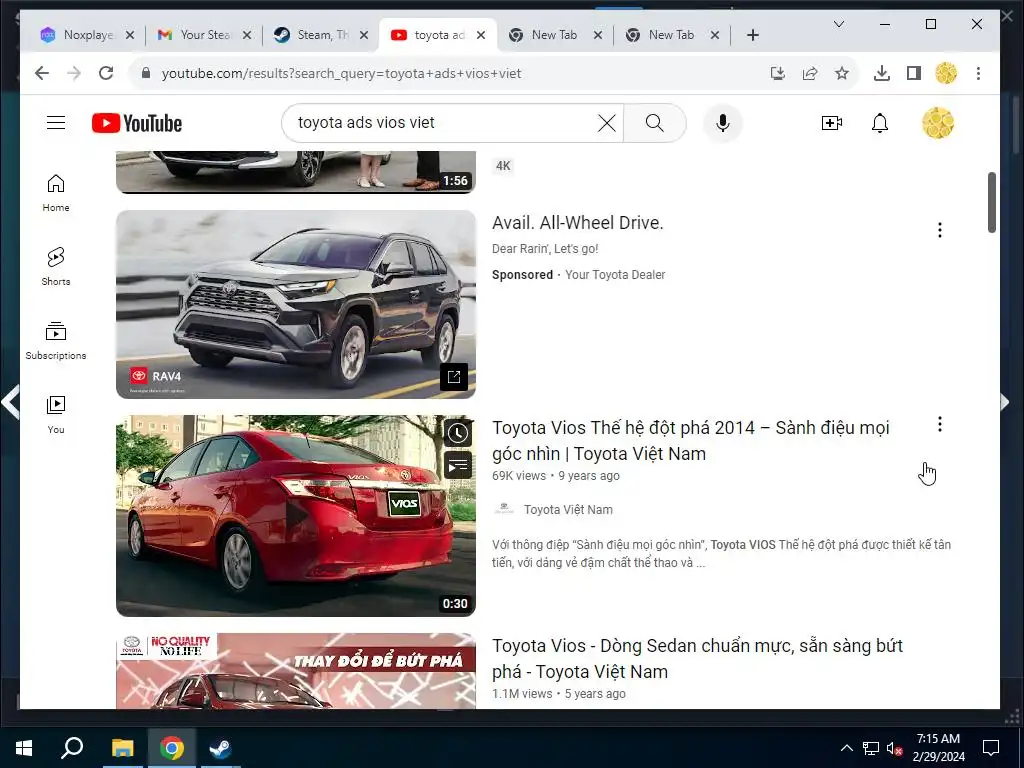The image size is (1024, 768).
Task: Show hidden system tray icons
Action: [x=846, y=748]
